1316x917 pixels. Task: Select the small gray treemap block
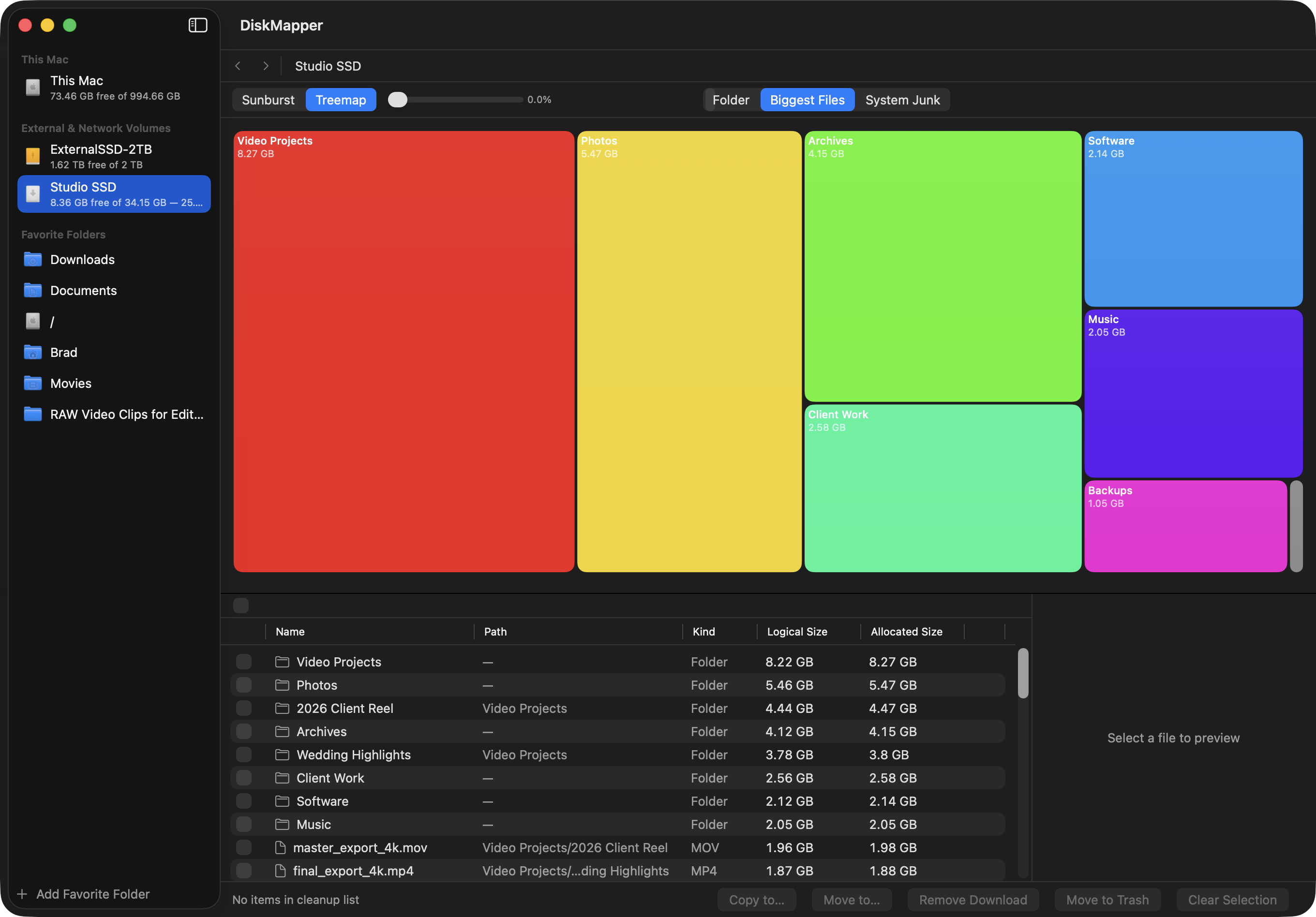pyautogui.click(x=1296, y=526)
